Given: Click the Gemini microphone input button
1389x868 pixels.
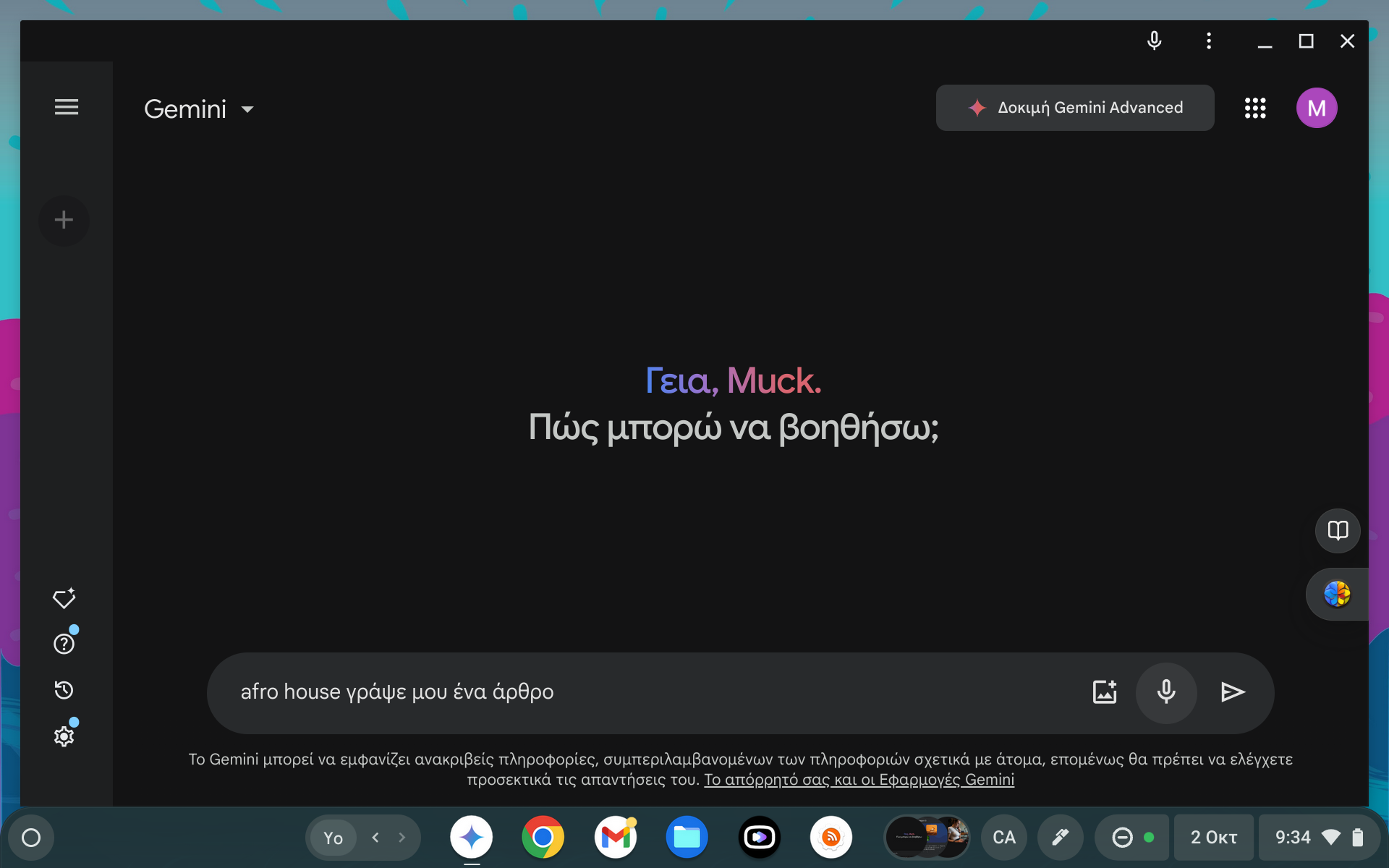Looking at the screenshot, I should [x=1165, y=691].
